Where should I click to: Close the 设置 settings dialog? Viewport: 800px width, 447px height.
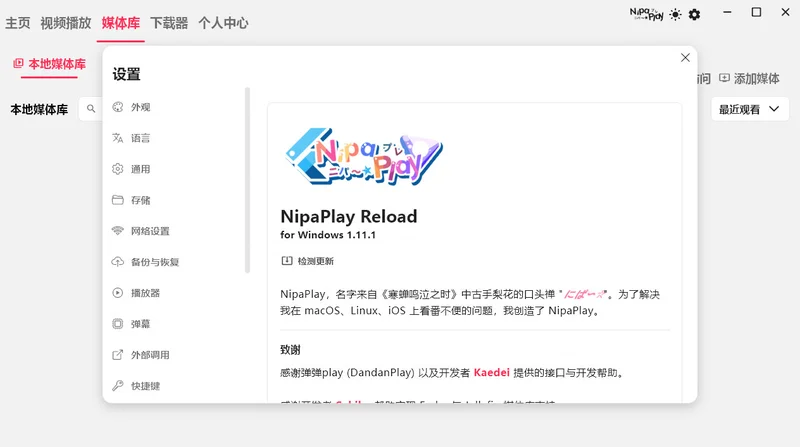coord(685,58)
